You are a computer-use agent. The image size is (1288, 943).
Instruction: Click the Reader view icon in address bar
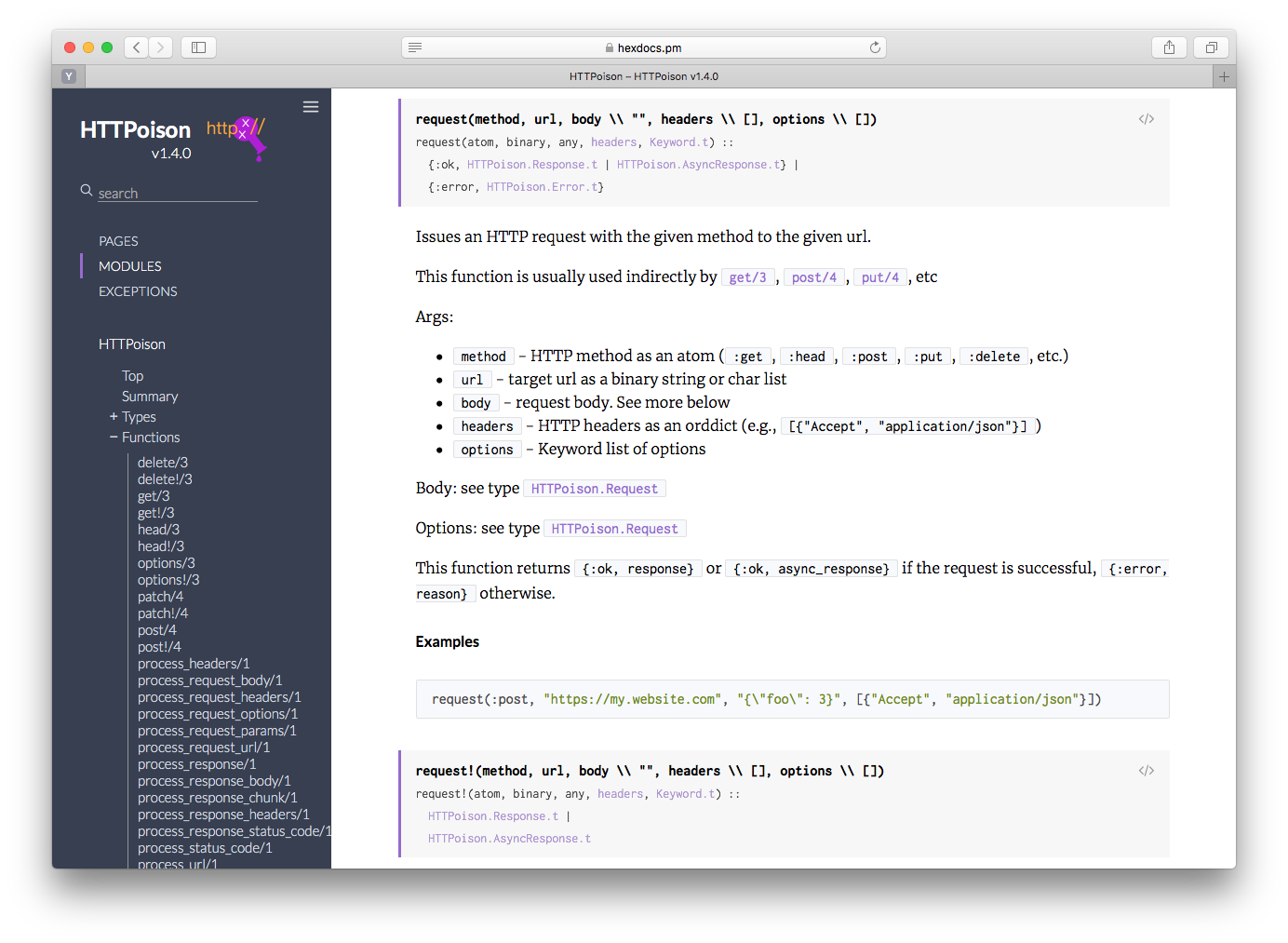click(x=415, y=47)
